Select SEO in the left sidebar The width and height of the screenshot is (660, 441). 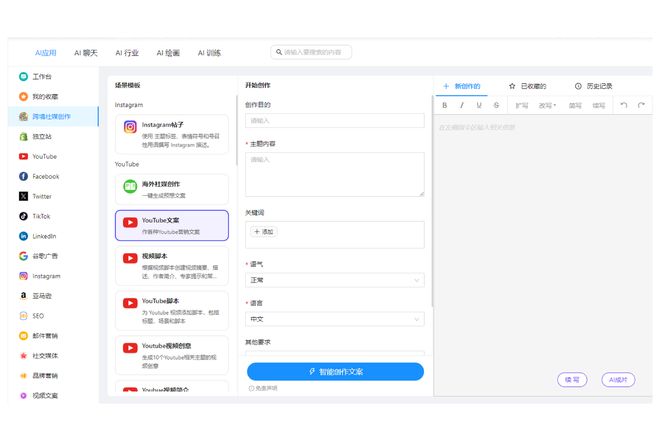(53, 316)
